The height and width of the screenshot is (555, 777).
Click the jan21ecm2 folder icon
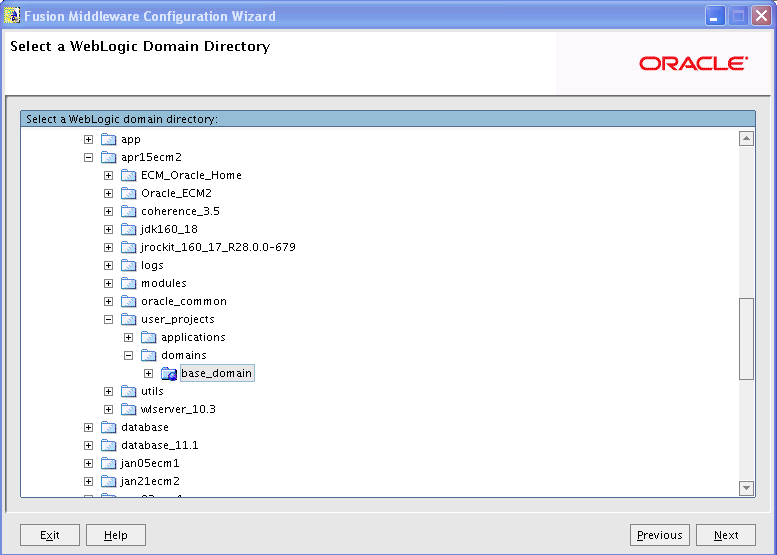(109, 481)
